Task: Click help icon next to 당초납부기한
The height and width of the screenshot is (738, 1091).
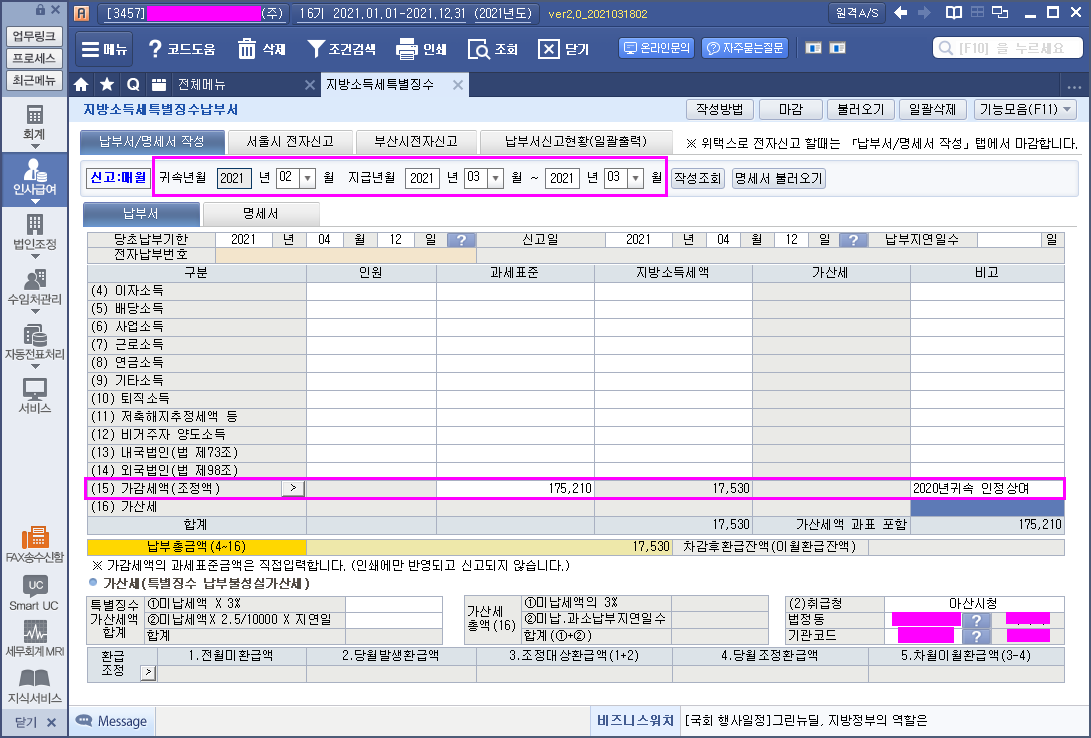Action: (x=461, y=240)
